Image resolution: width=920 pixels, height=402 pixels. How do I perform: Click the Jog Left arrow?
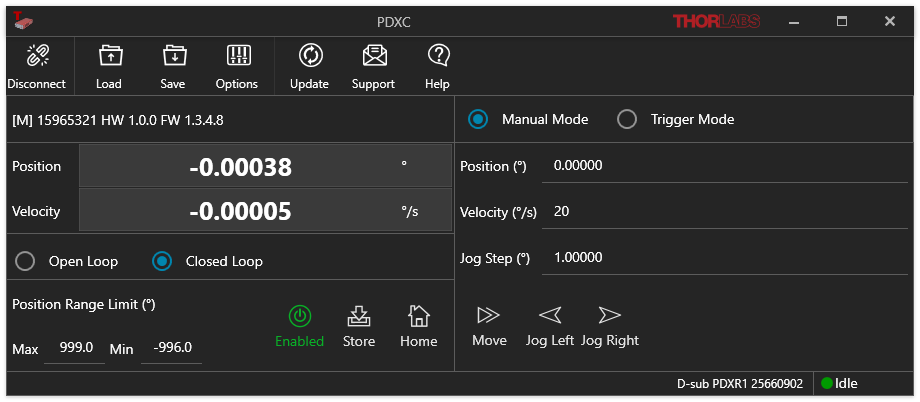(x=549, y=315)
